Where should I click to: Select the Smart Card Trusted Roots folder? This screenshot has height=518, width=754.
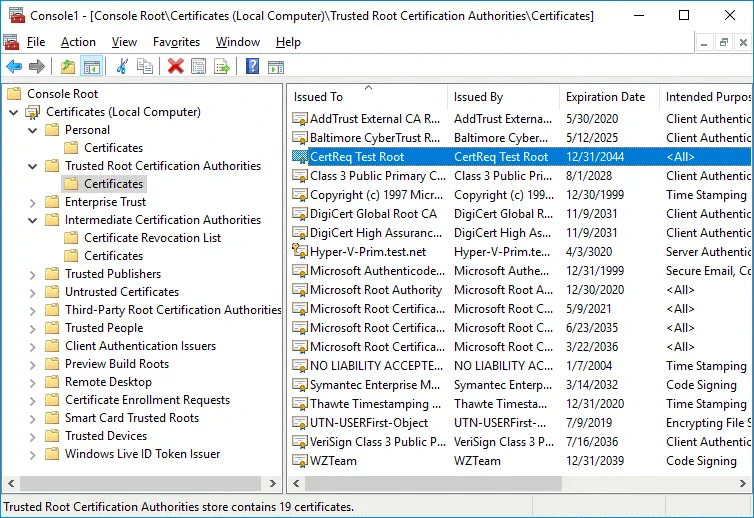[132, 418]
